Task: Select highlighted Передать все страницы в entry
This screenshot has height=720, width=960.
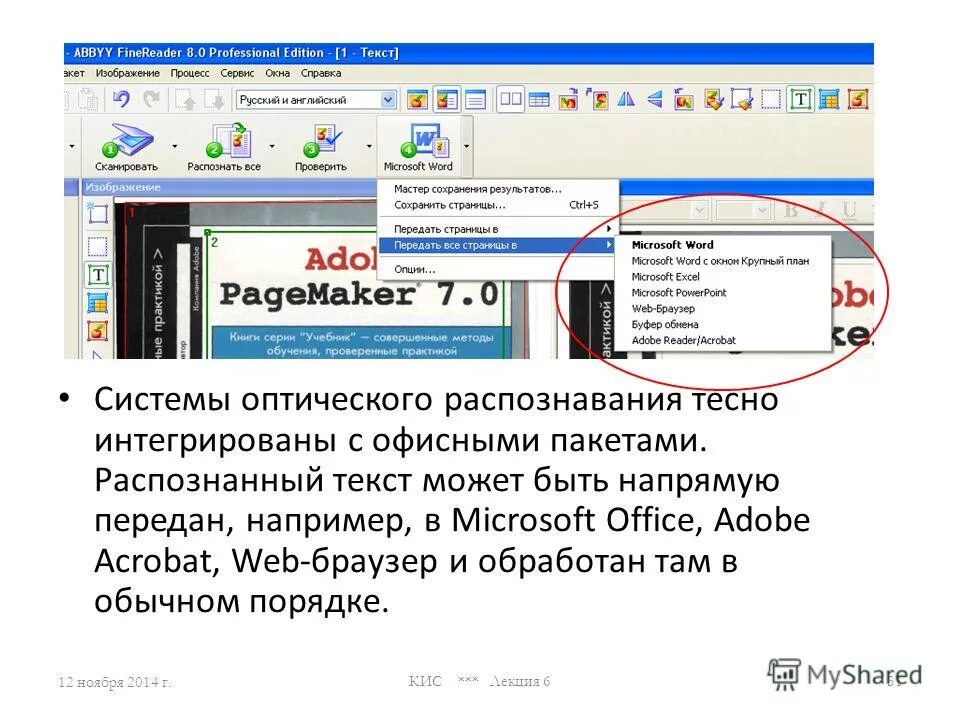Action: click(x=498, y=245)
